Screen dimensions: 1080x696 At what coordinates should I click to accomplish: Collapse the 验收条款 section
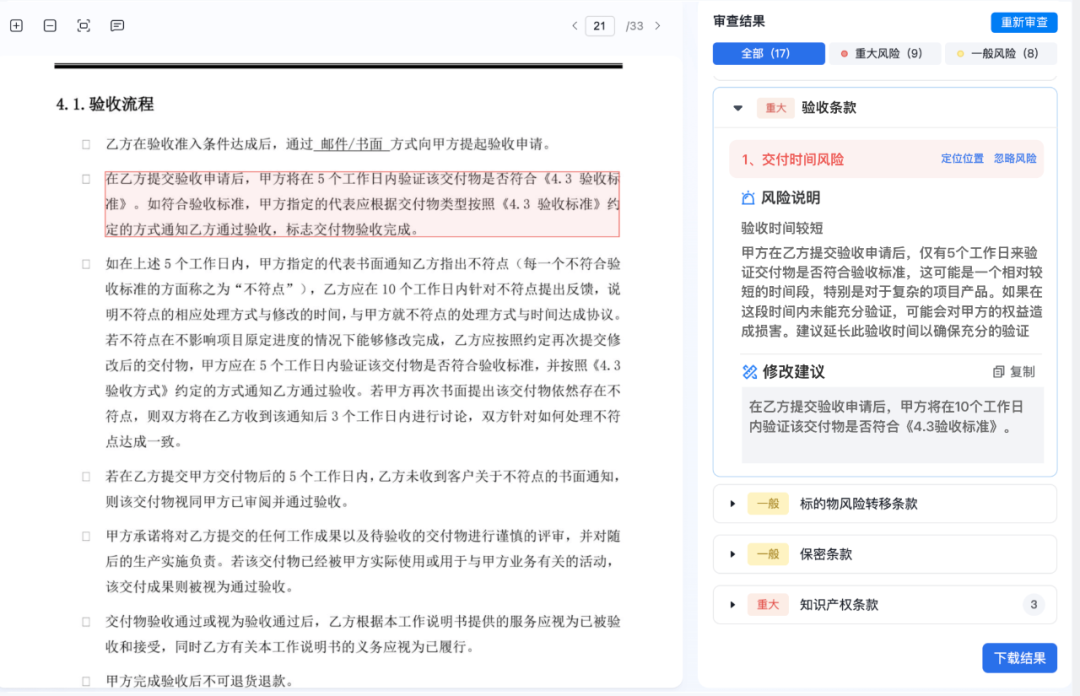coord(738,107)
